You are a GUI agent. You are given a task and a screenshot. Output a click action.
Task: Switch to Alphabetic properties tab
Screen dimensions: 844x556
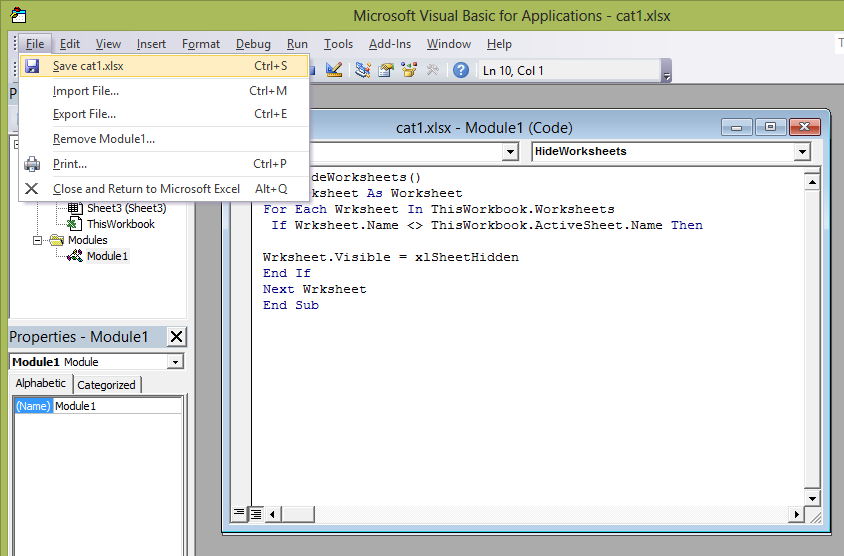pyautogui.click(x=40, y=383)
